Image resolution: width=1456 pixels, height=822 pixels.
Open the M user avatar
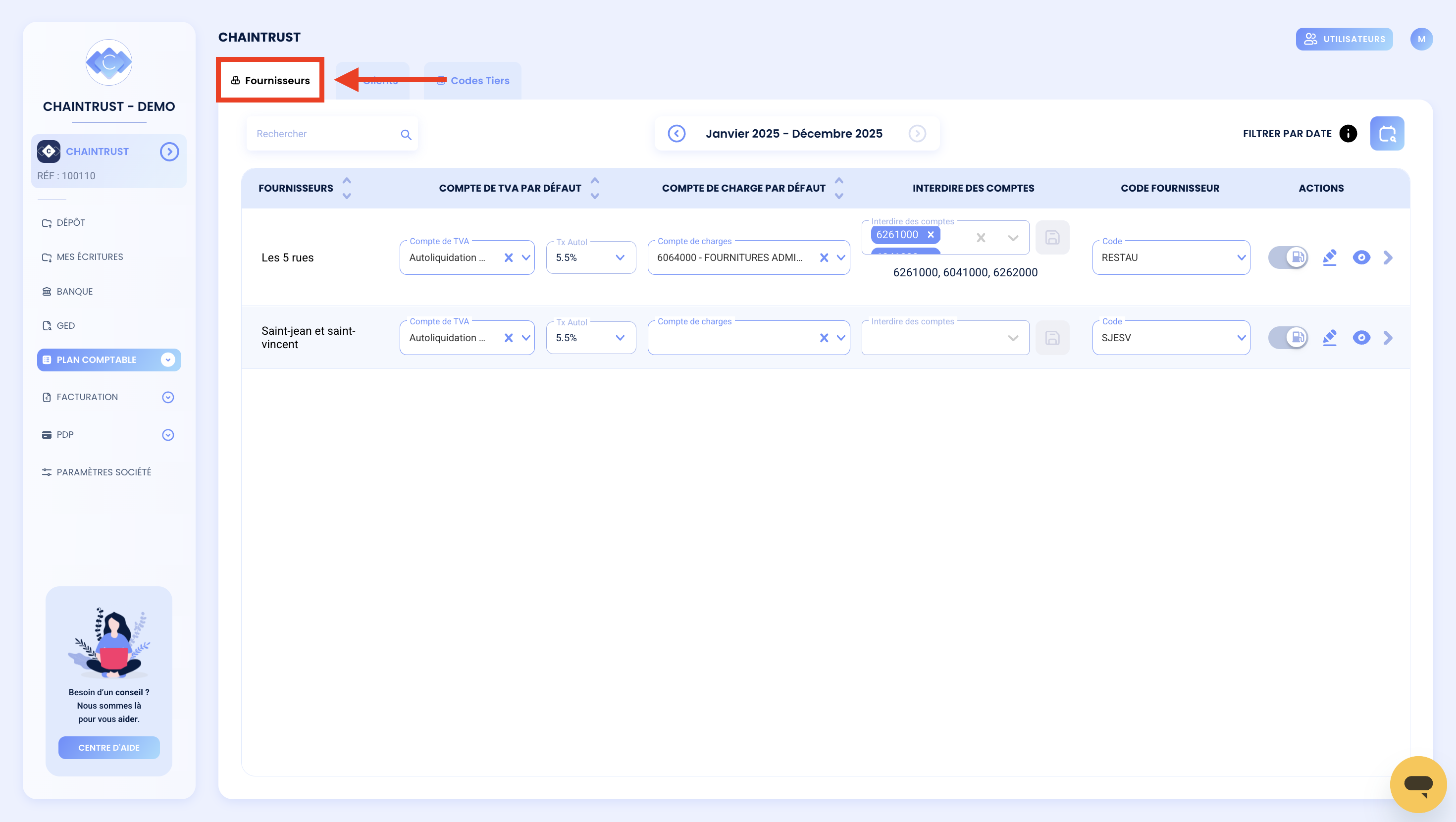pos(1421,39)
